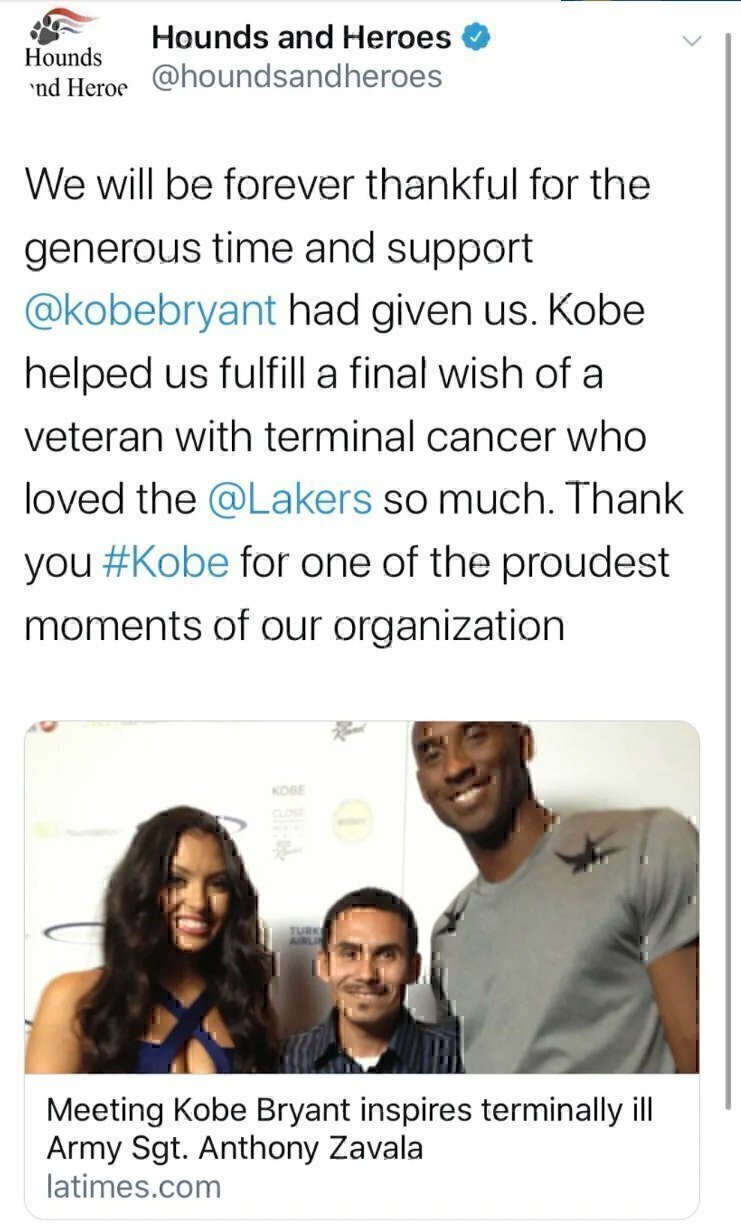Click the latimes.com source domain
The width and height of the screenshot is (741, 1230).
point(133,1187)
